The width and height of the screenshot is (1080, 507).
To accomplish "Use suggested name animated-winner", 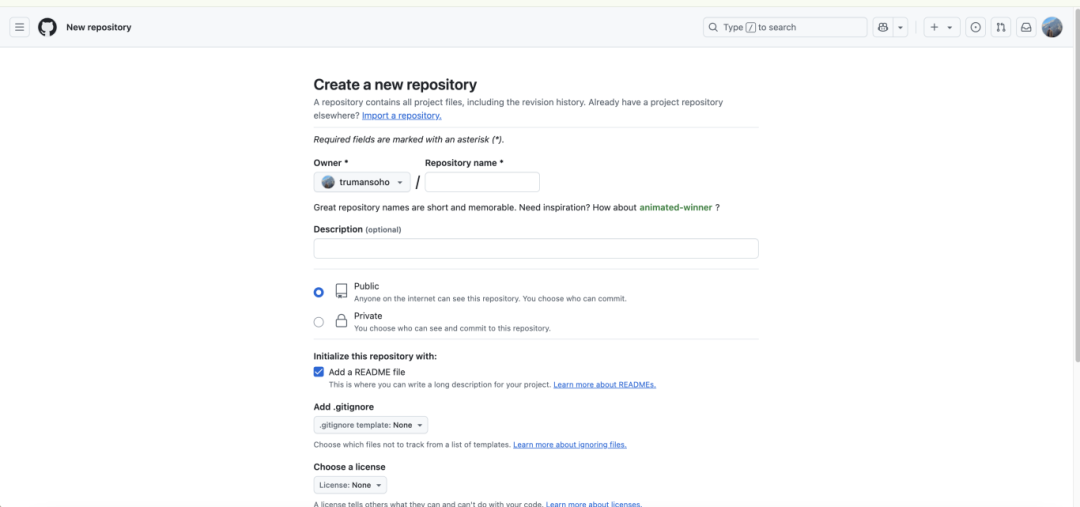I will tap(675, 208).
